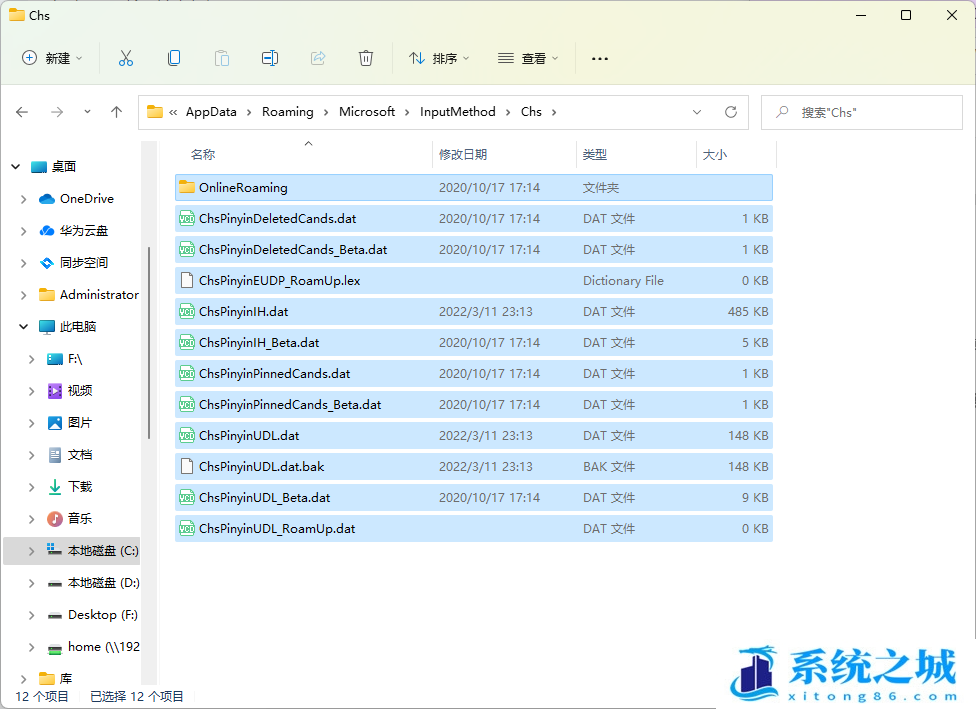Click the Roaming breadcrumb segment
This screenshot has width=976, height=709.
point(287,112)
